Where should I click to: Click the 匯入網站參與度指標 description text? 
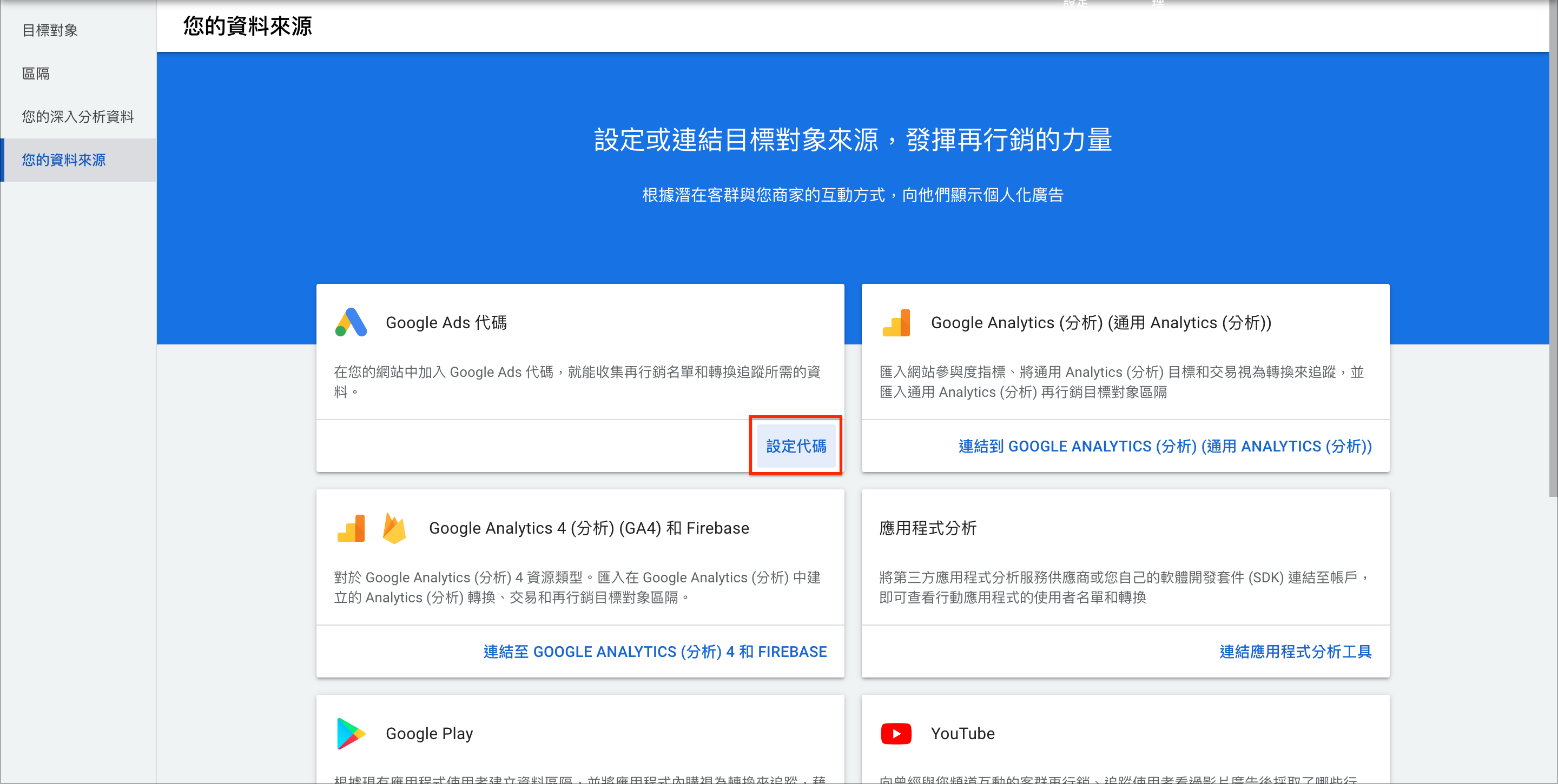(x=1121, y=381)
